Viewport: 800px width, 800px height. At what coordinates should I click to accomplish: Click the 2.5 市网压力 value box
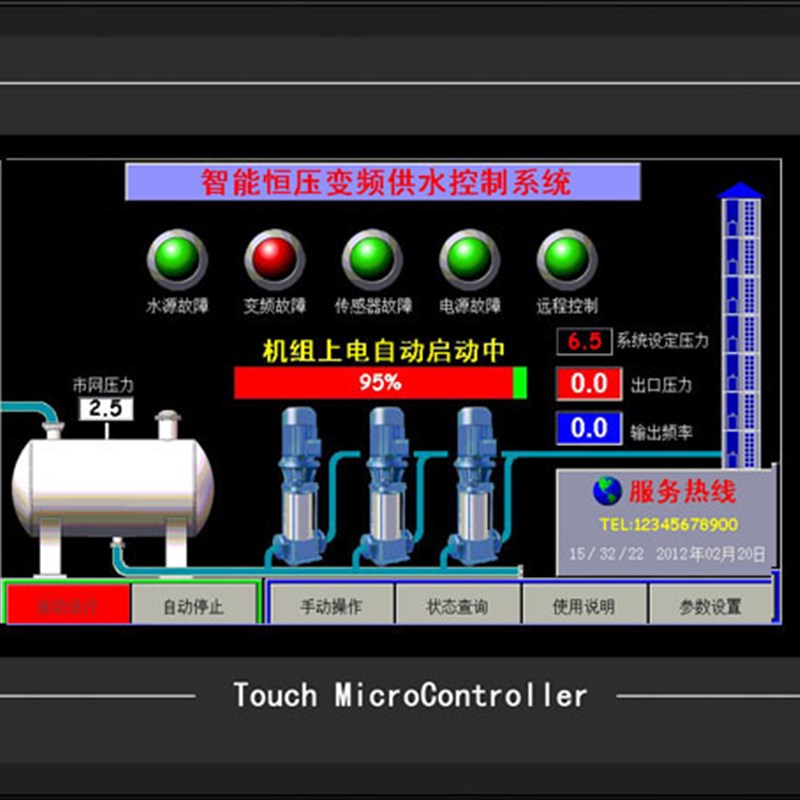[x=106, y=409]
